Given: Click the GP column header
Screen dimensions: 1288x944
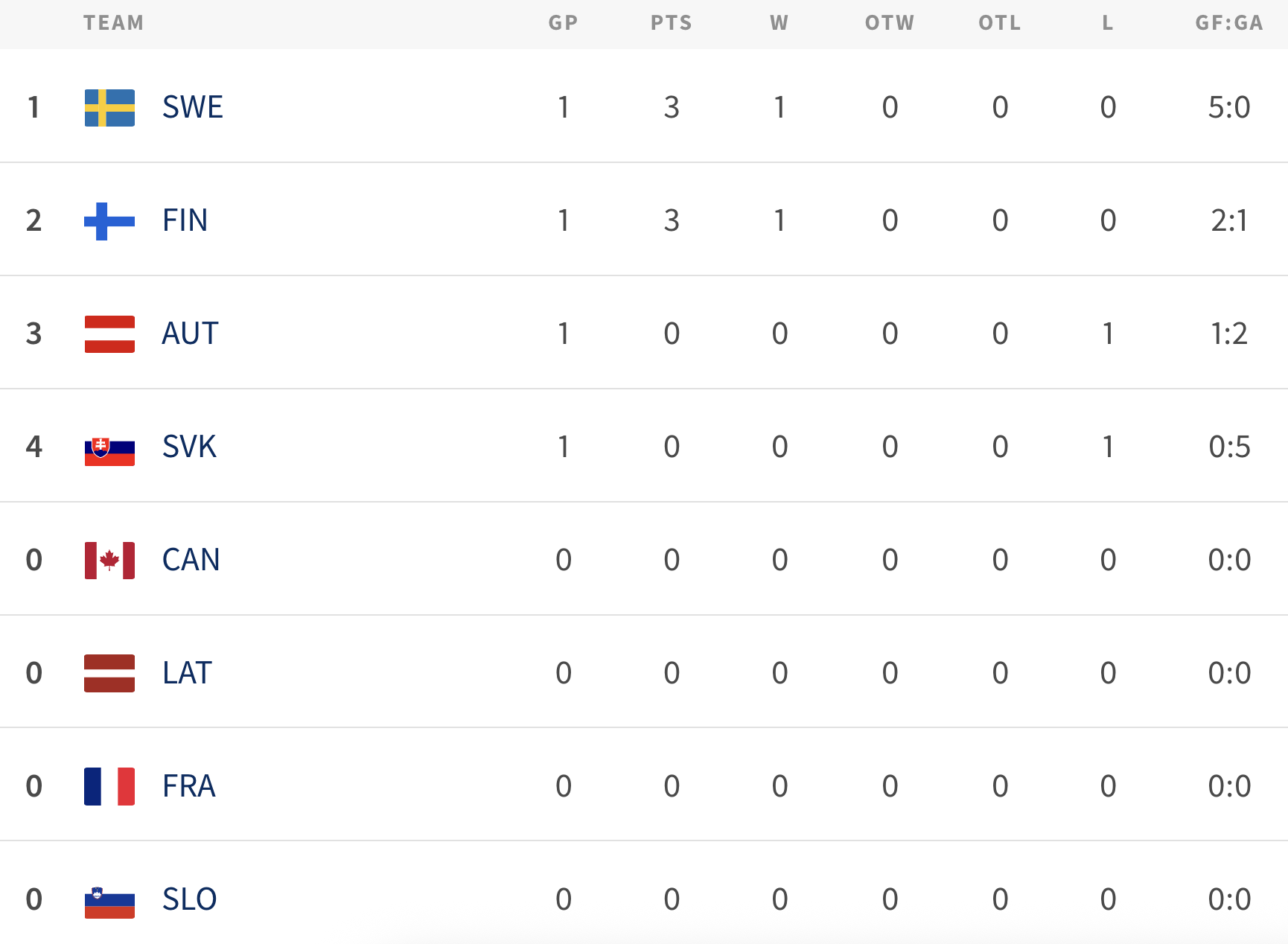Looking at the screenshot, I should (x=563, y=23).
